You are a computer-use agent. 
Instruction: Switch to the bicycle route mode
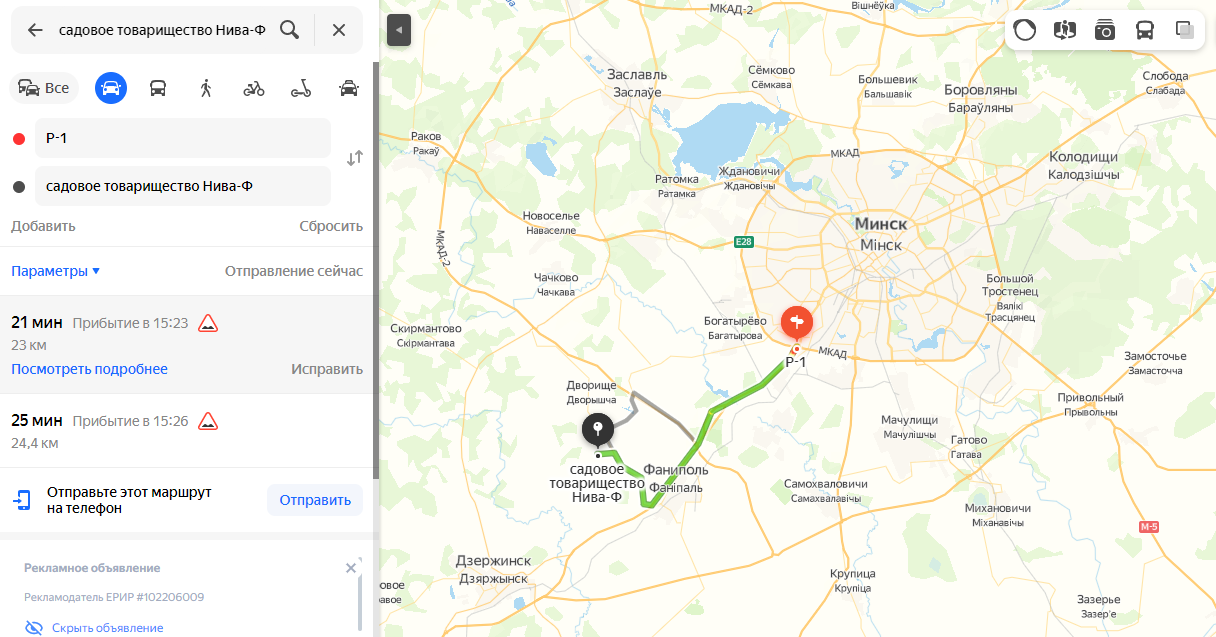[254, 88]
